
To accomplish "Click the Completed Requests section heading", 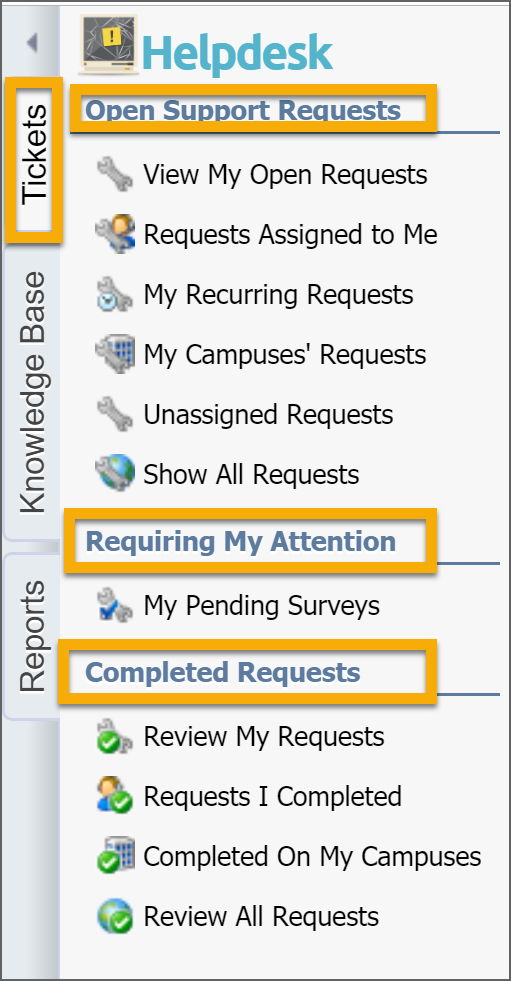I will (223, 673).
